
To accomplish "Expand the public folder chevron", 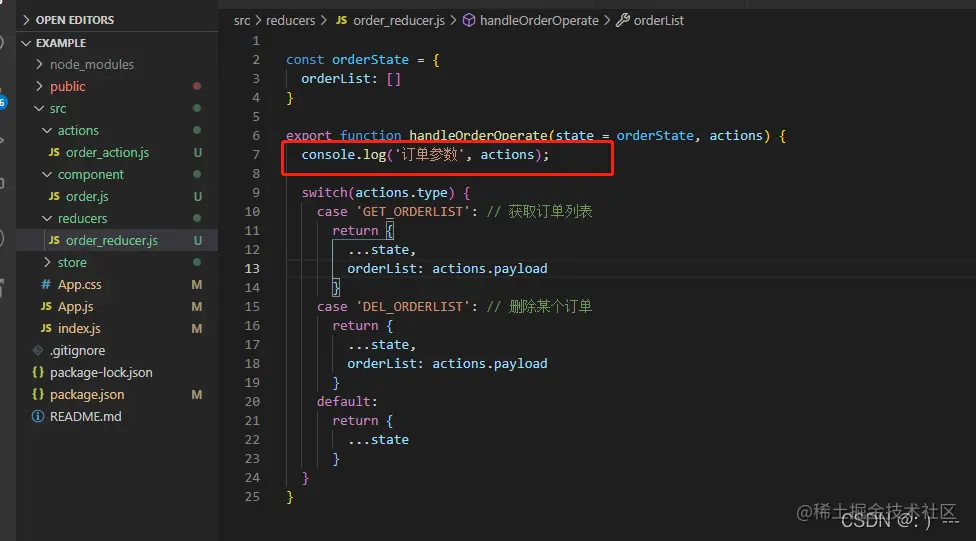I will (x=39, y=86).
